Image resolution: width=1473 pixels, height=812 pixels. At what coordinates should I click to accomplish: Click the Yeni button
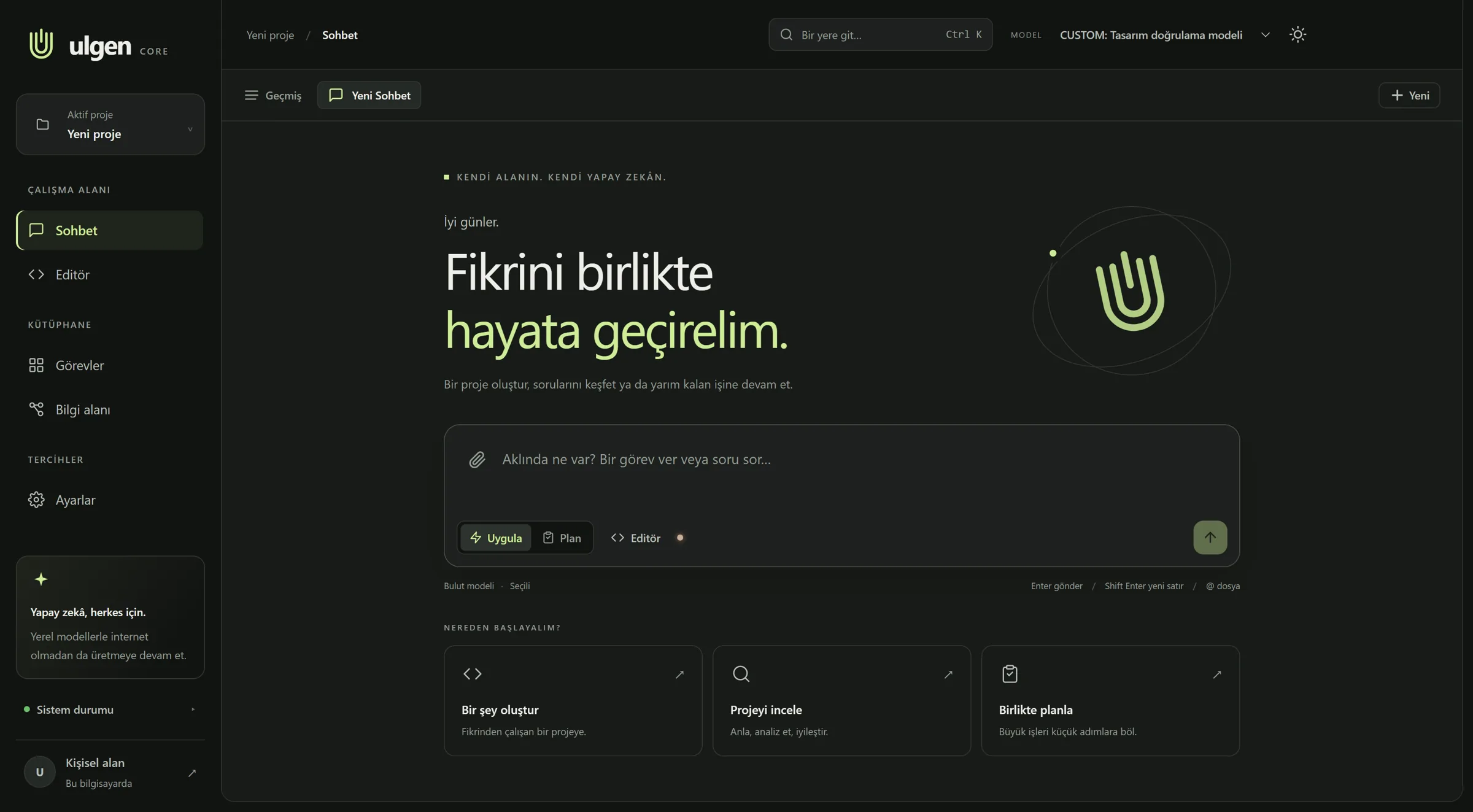[x=1409, y=95]
